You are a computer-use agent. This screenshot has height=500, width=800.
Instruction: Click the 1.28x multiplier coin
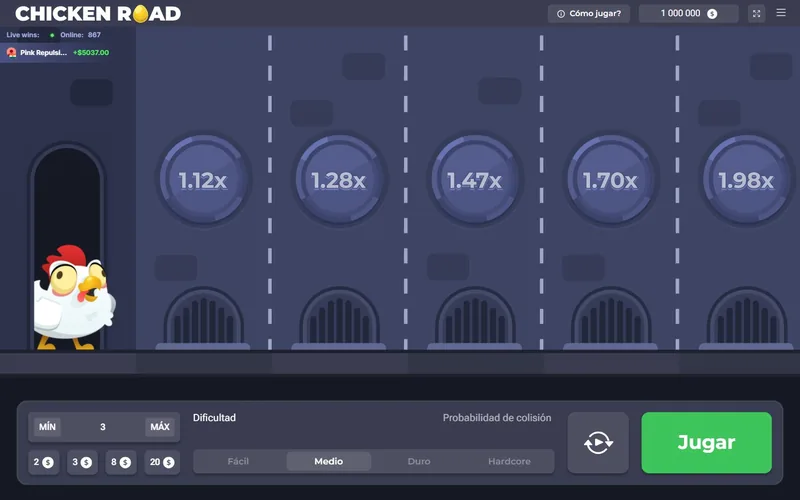point(339,180)
